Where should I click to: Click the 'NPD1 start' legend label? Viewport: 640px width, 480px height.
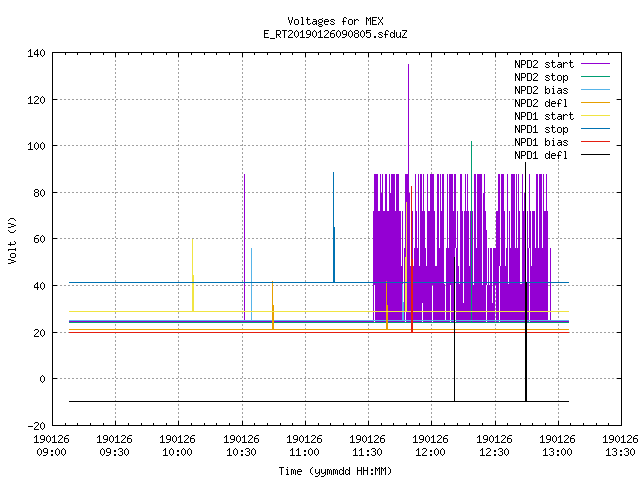tap(544, 116)
